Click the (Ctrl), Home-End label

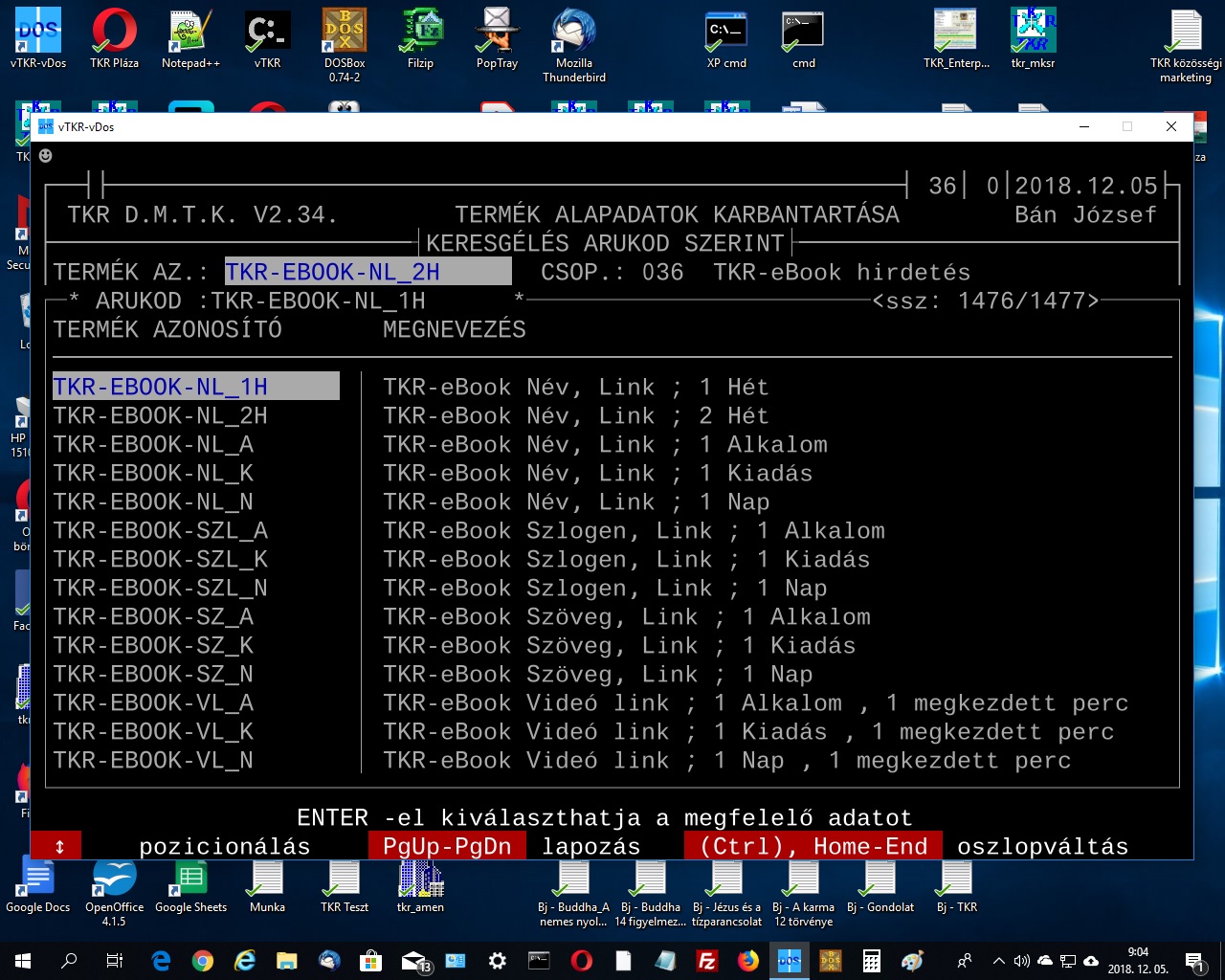point(813,847)
